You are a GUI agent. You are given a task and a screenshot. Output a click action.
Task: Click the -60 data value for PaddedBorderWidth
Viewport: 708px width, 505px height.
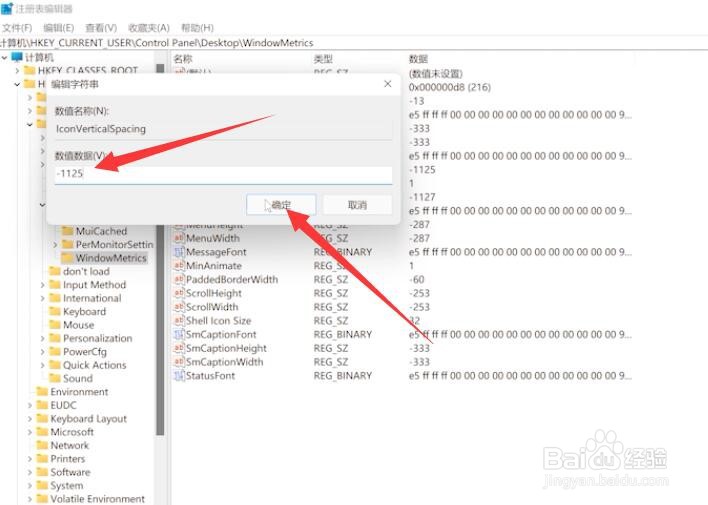click(416, 280)
